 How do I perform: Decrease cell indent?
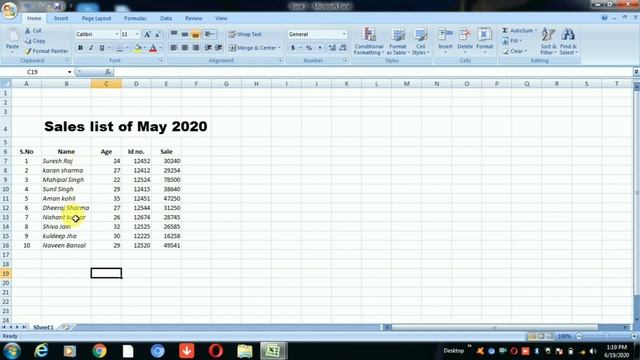click(208, 48)
